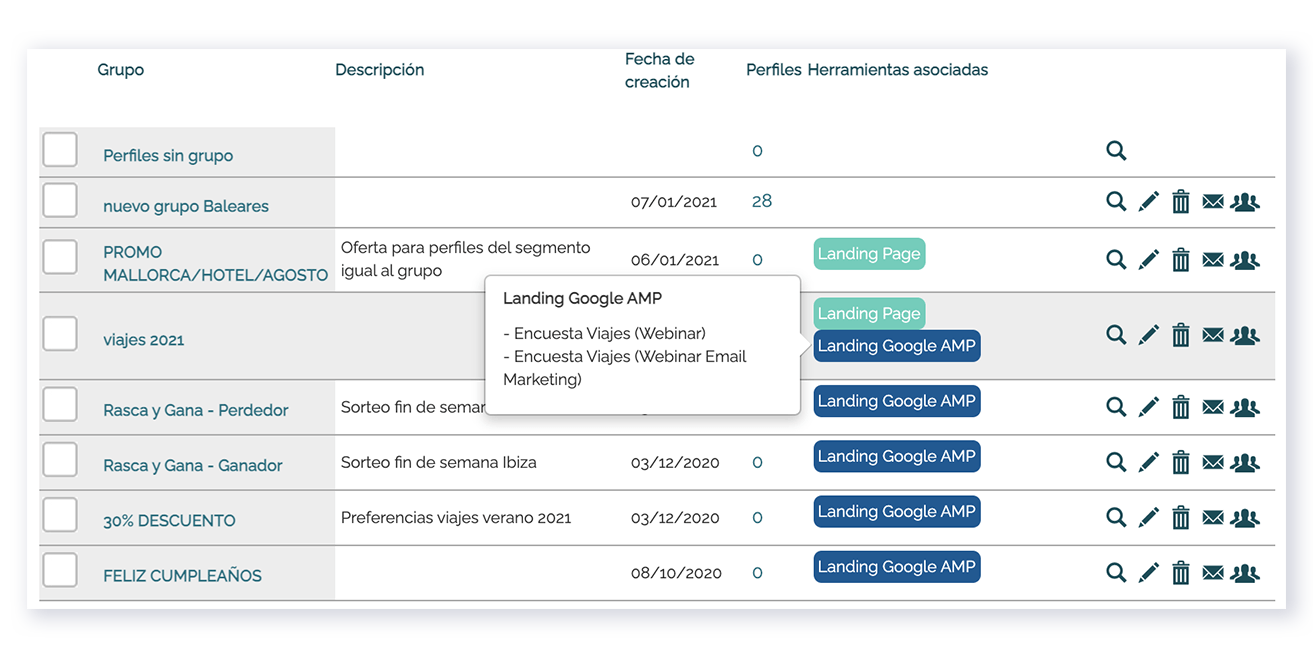The height and width of the screenshot is (657, 1313).
Task: Click Landing Google AMP tag for FELIZ CUMPLEAÑOS
Action: 897,566
